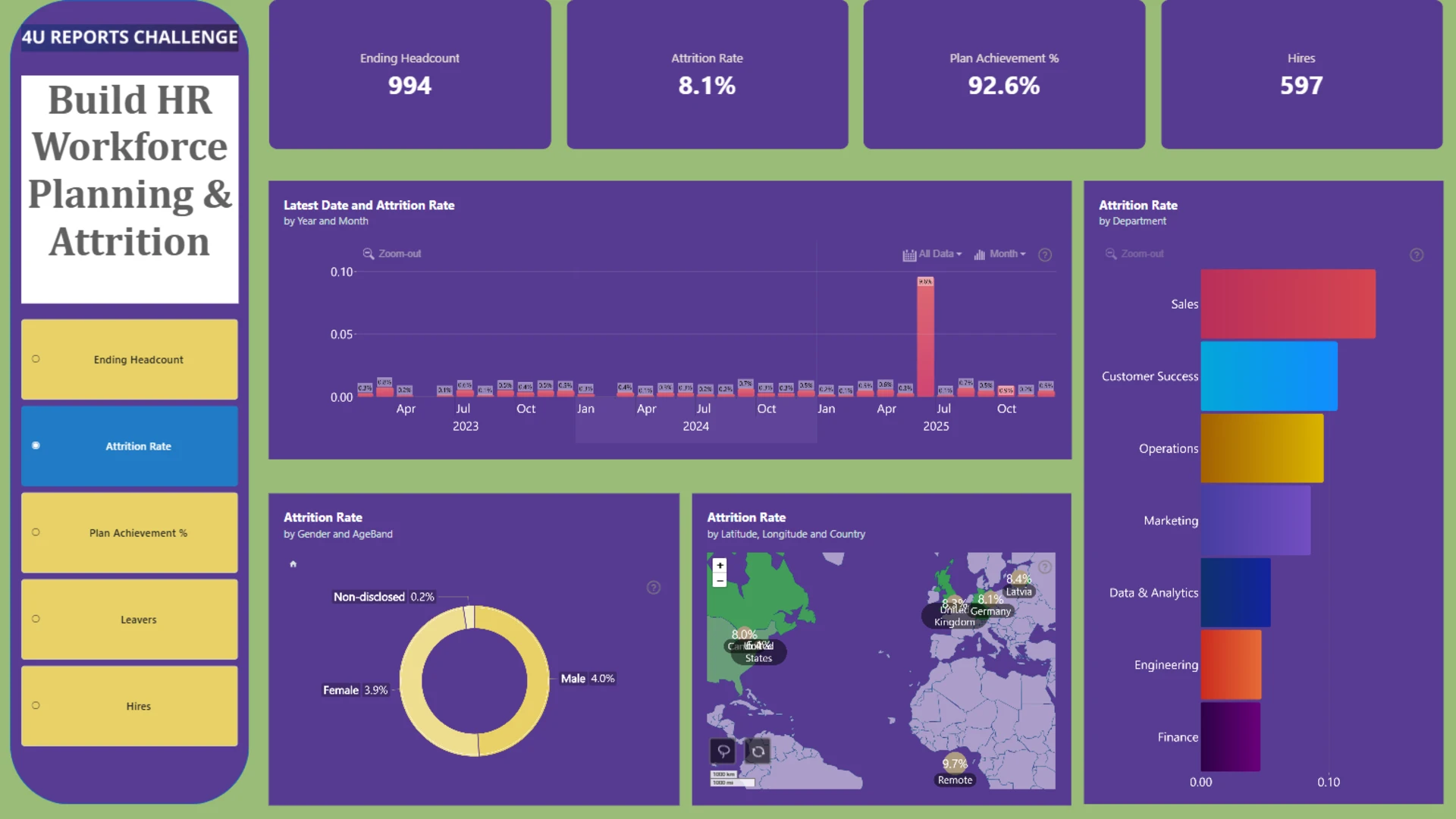Click the 2023 year label on timeline axis

click(466, 426)
